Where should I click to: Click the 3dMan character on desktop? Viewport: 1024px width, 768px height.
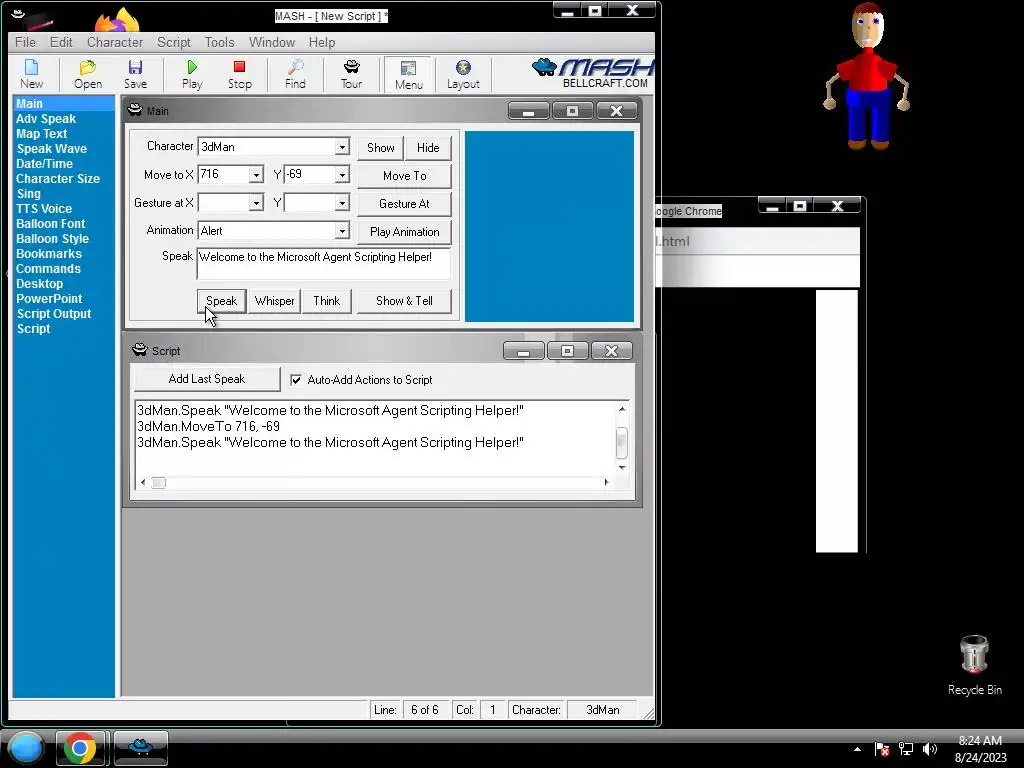point(868,76)
